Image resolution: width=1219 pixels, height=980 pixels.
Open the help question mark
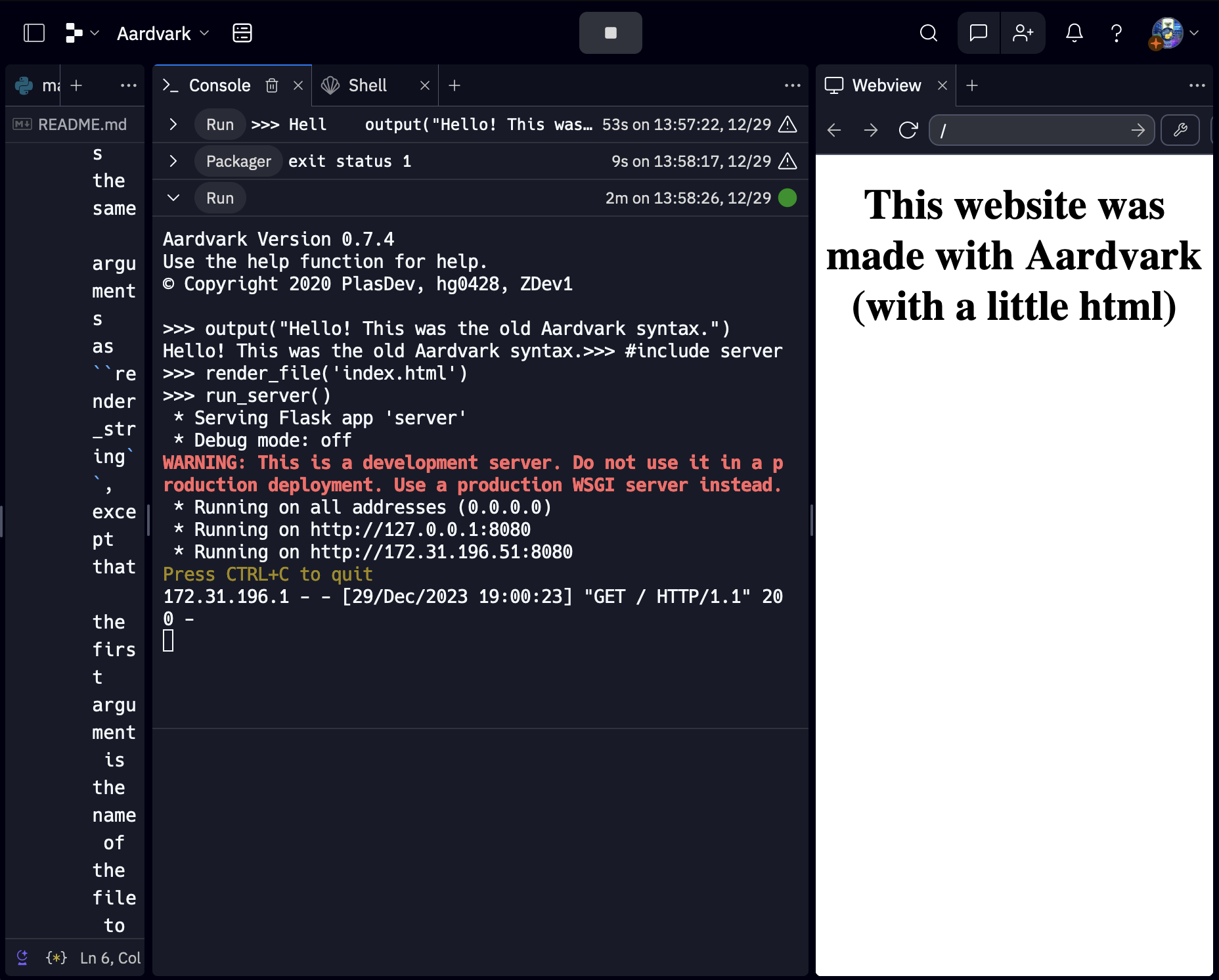(x=1116, y=33)
